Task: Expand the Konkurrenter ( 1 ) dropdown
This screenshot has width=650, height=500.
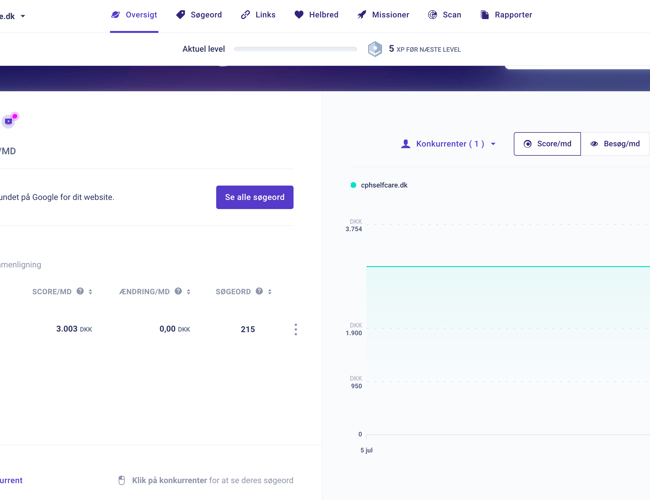Action: point(449,144)
